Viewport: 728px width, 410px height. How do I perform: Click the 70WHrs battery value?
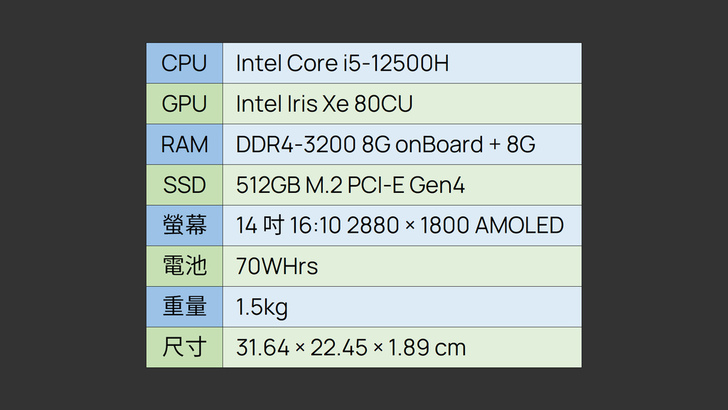click(277, 266)
